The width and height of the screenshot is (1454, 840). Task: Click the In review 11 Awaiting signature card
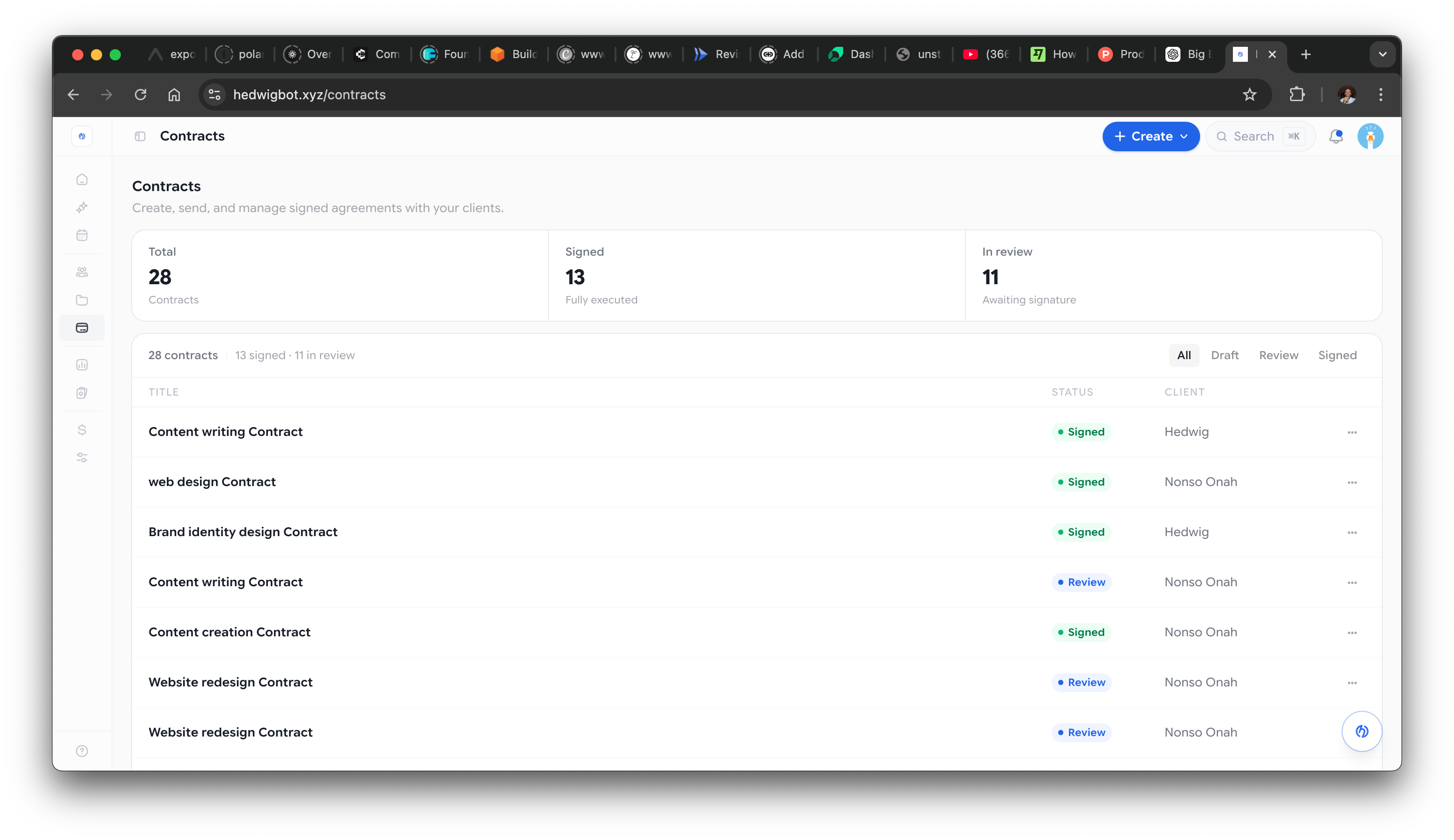click(1173, 276)
